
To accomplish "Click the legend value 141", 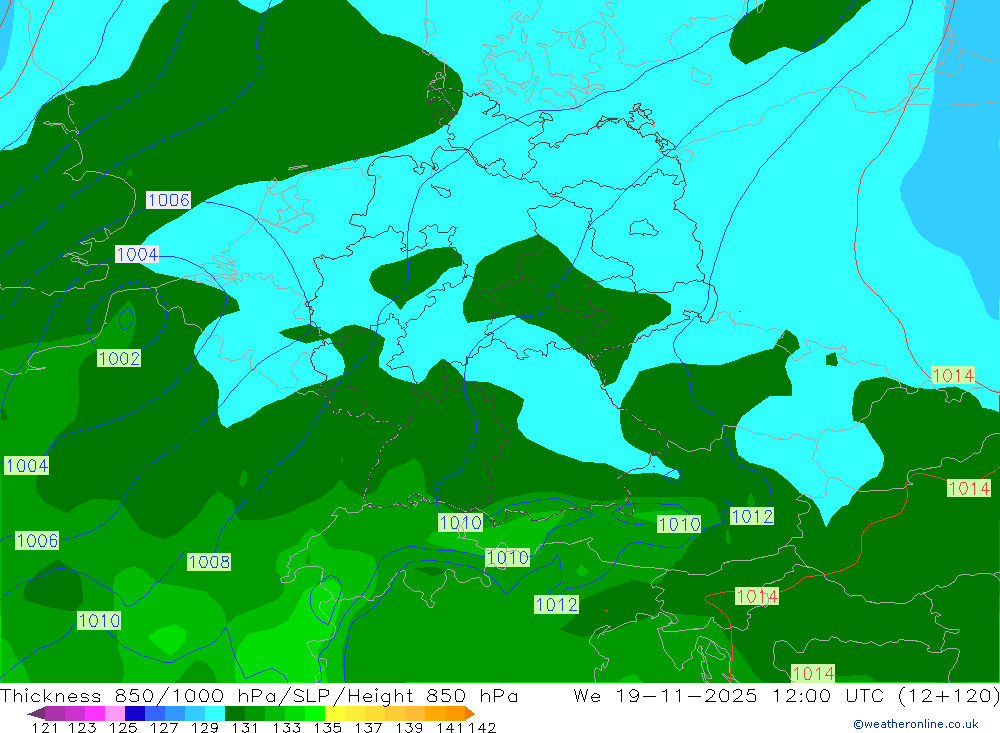I will coord(450,728).
